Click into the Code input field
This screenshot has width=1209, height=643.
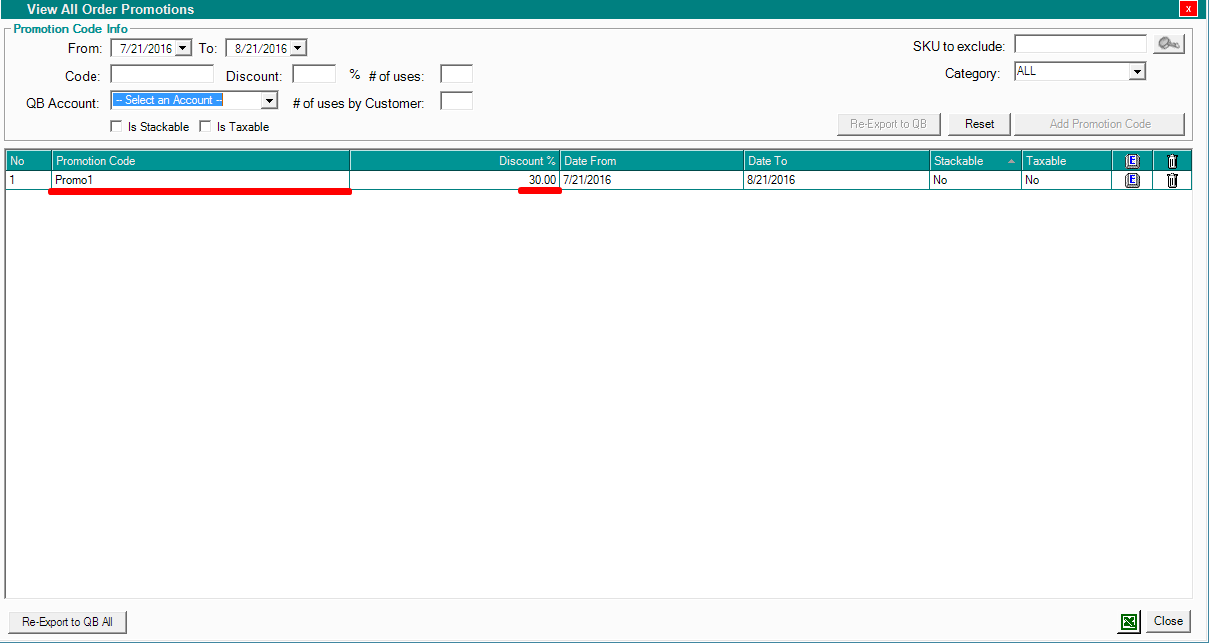pyautogui.click(x=162, y=74)
